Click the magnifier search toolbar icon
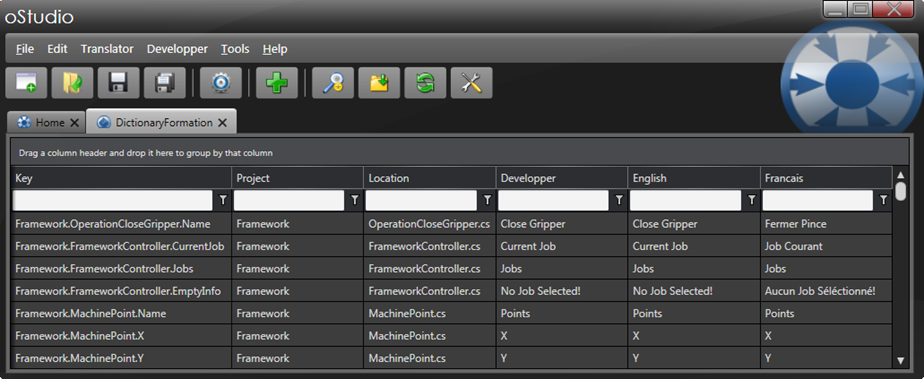 [333, 83]
